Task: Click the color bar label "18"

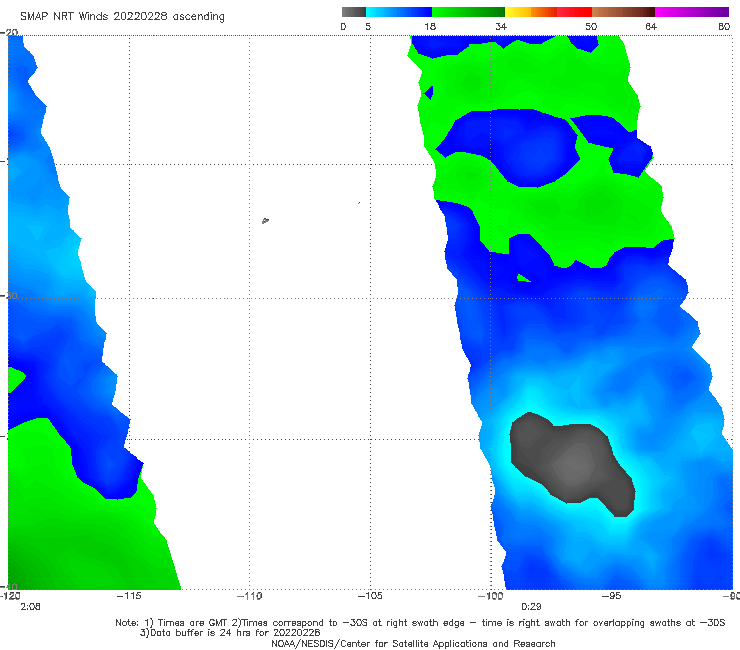Action: 430,27
